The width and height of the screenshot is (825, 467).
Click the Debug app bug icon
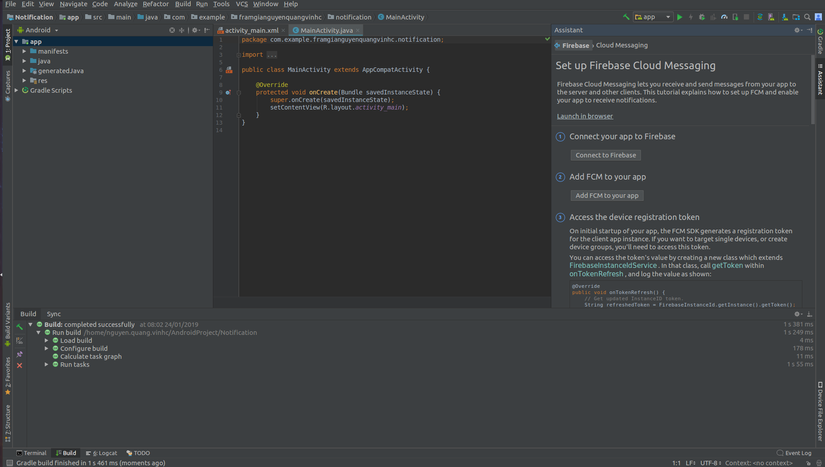pos(701,17)
